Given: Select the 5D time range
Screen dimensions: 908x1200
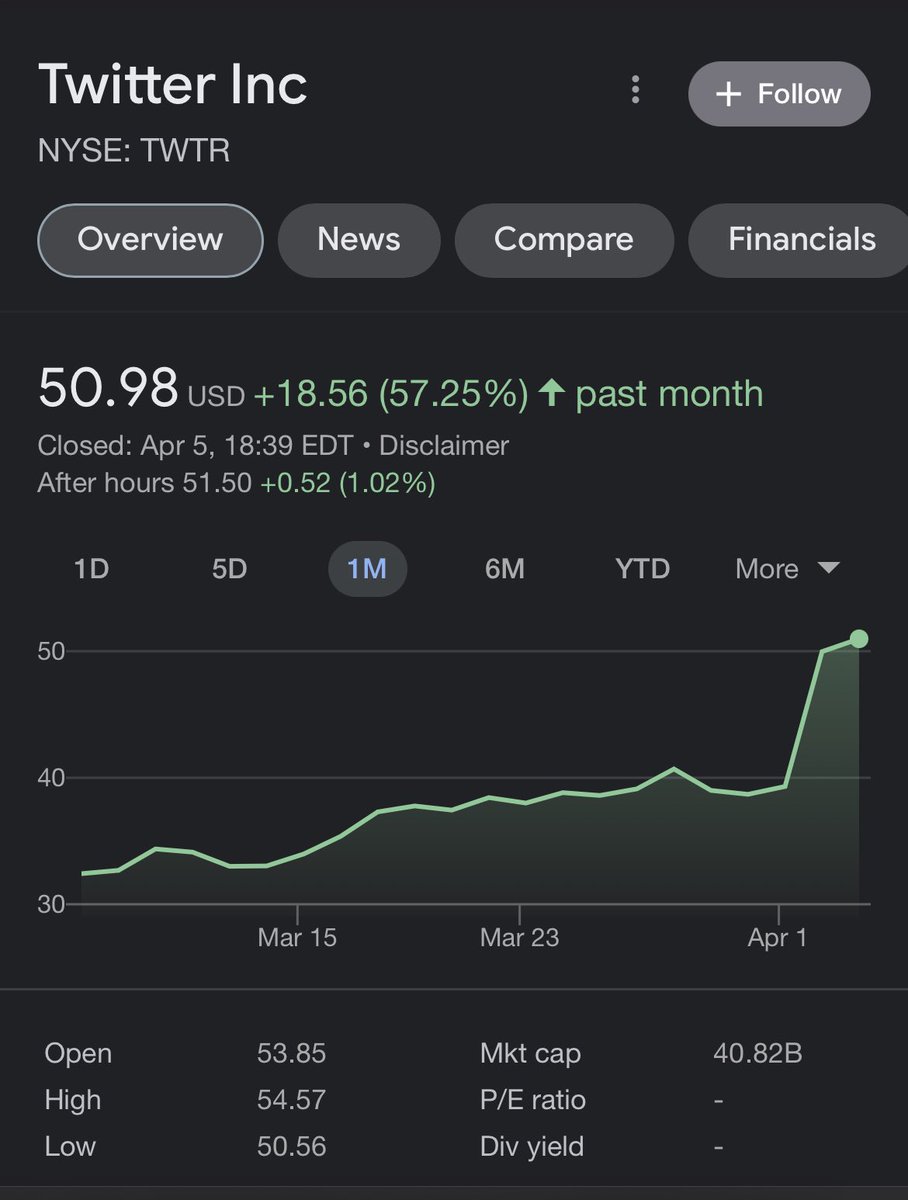Looking at the screenshot, I should (x=229, y=569).
